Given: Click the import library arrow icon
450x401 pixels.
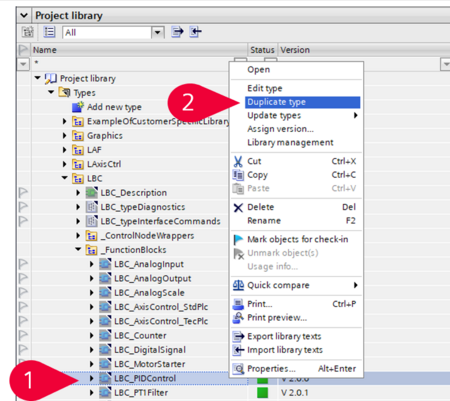Looking at the screenshot, I should 195,32.
